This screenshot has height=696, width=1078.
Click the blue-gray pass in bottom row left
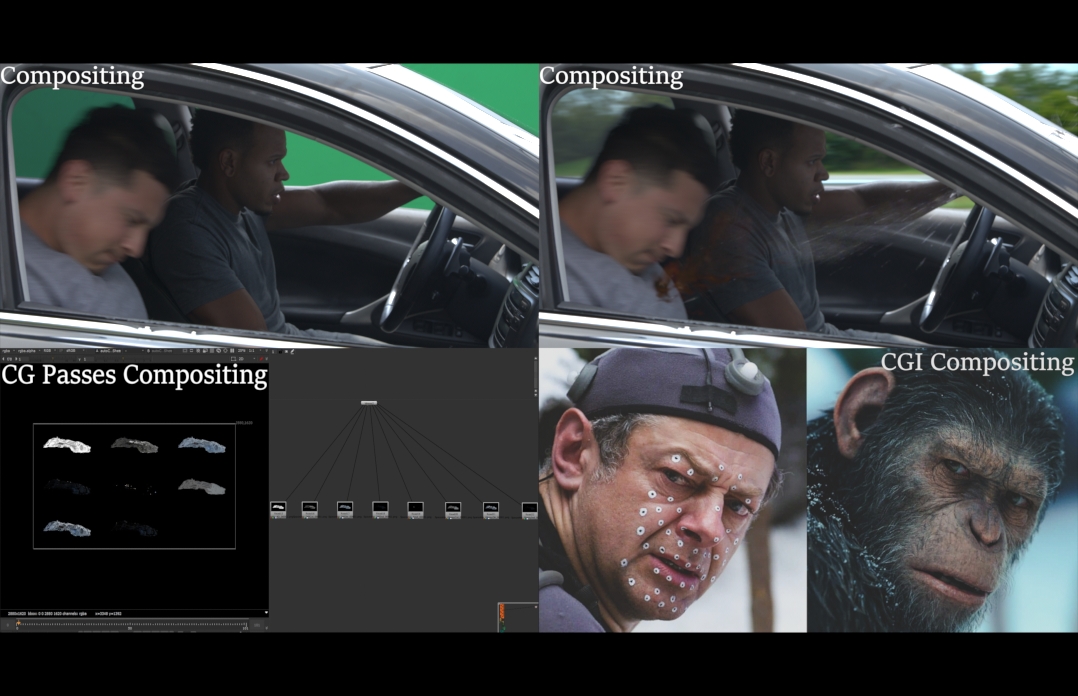click(x=67, y=528)
